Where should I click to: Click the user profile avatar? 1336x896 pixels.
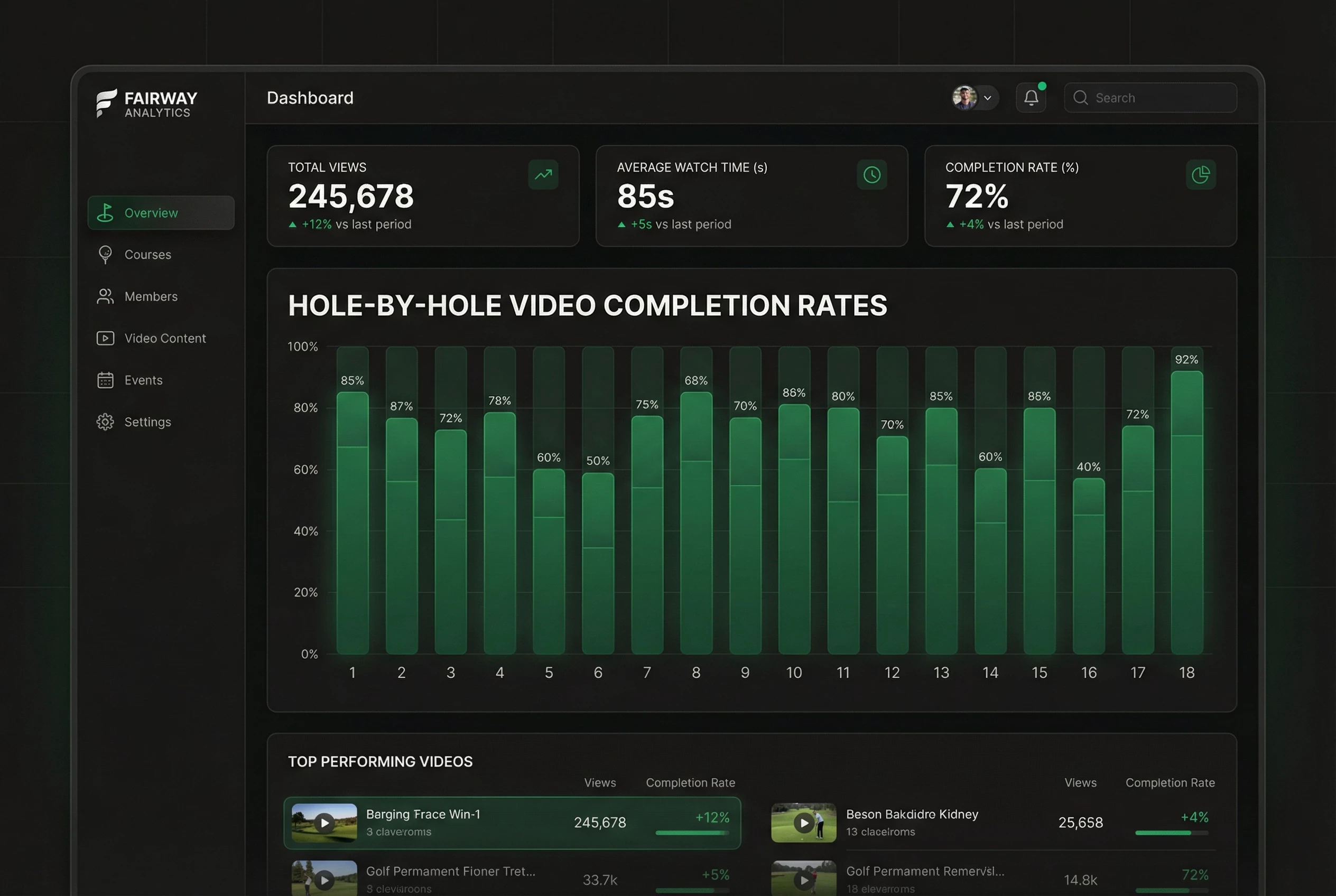(964, 98)
